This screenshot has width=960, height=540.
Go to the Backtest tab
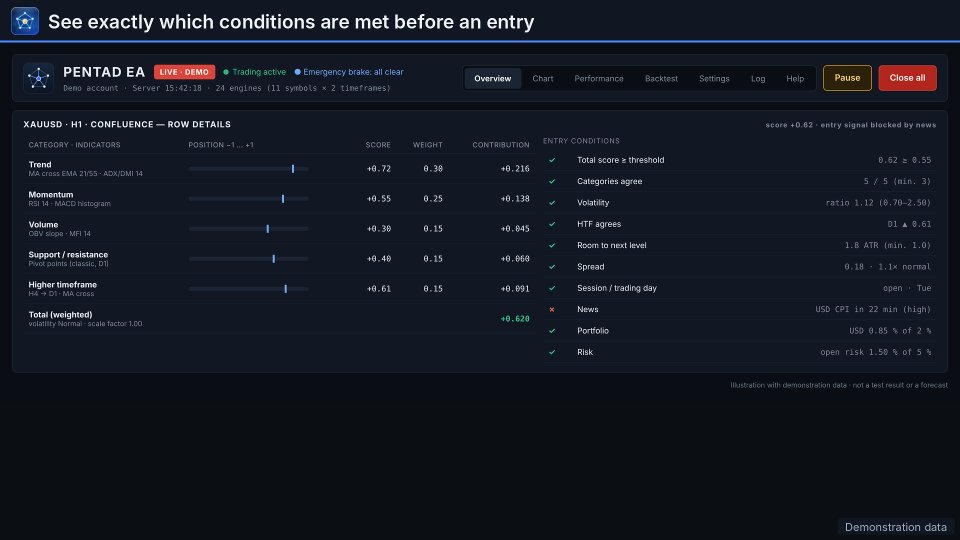[x=661, y=78]
